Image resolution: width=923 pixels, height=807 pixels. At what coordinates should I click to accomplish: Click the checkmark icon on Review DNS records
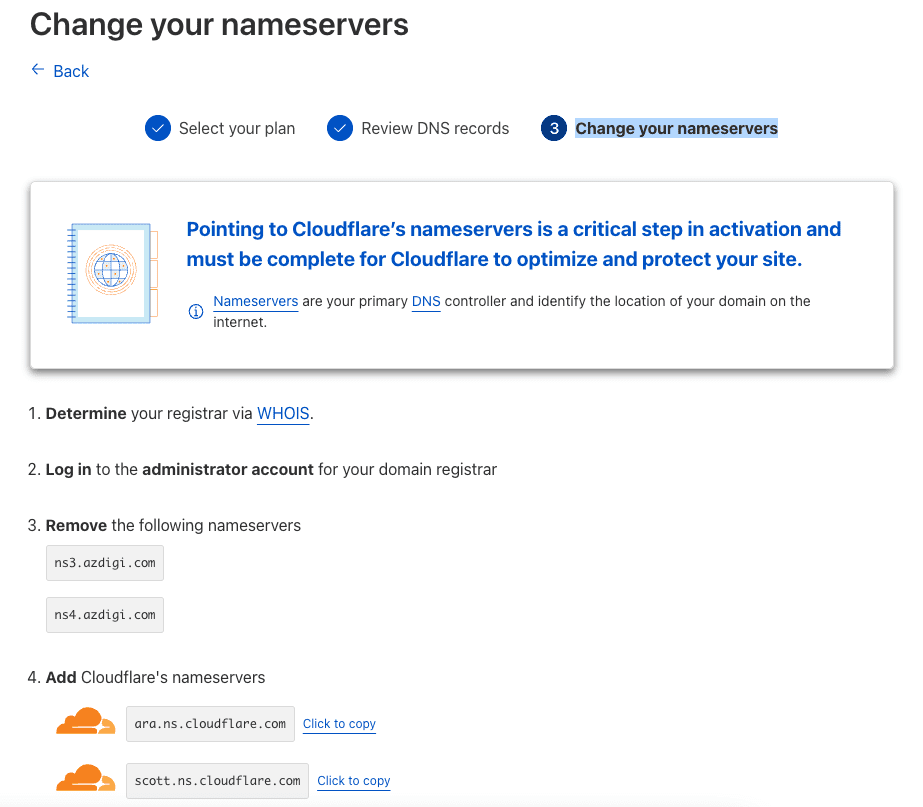[340, 128]
